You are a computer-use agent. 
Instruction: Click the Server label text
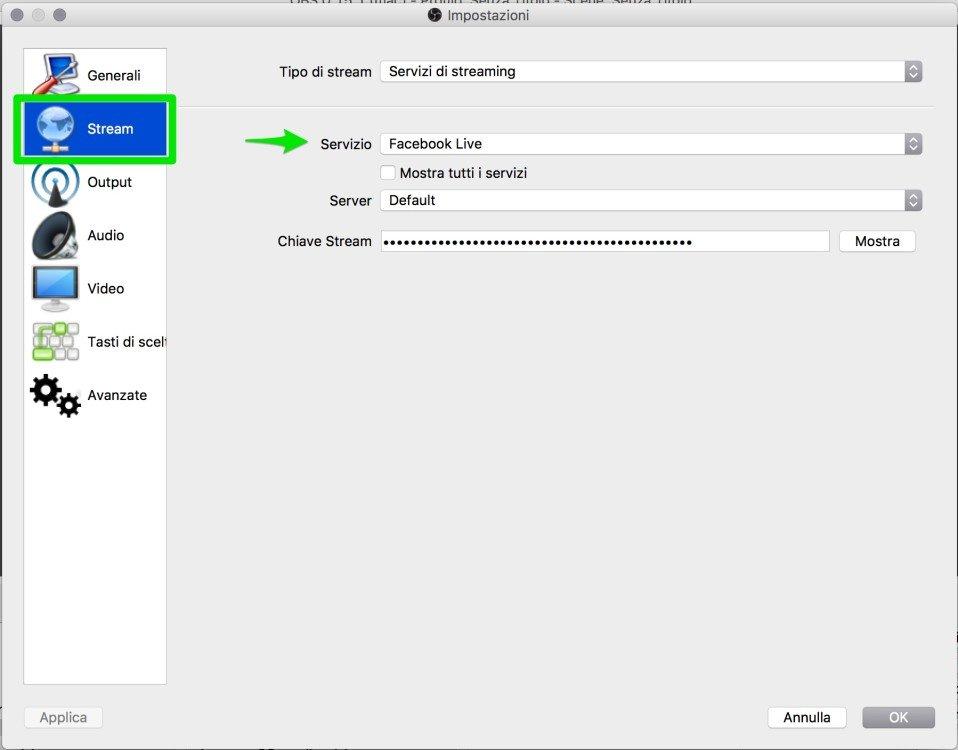pyautogui.click(x=350, y=200)
